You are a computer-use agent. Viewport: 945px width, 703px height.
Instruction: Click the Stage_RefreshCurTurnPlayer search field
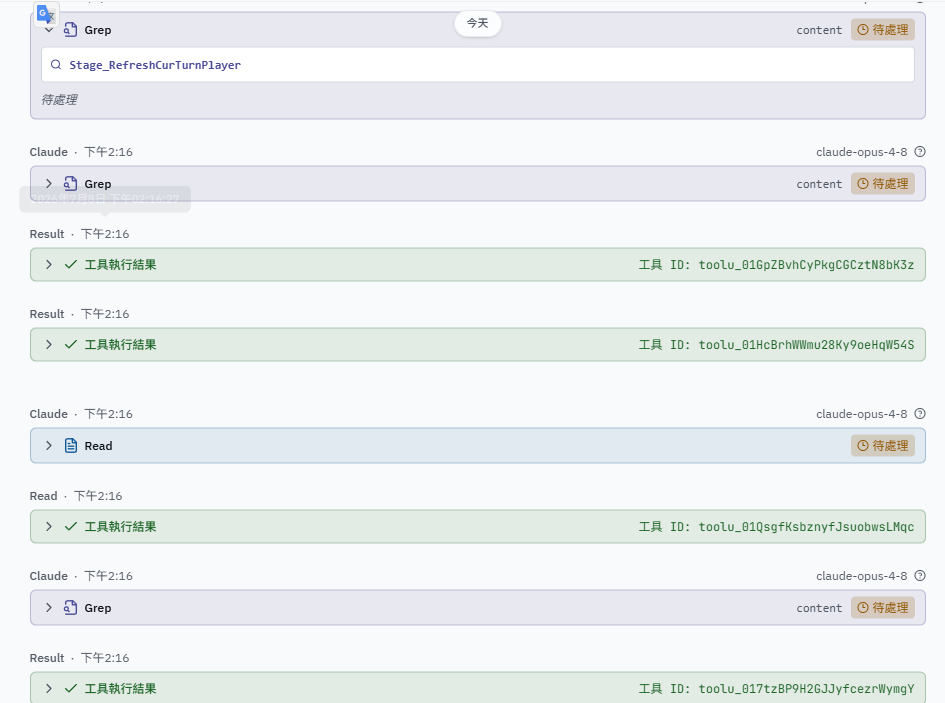(477, 65)
